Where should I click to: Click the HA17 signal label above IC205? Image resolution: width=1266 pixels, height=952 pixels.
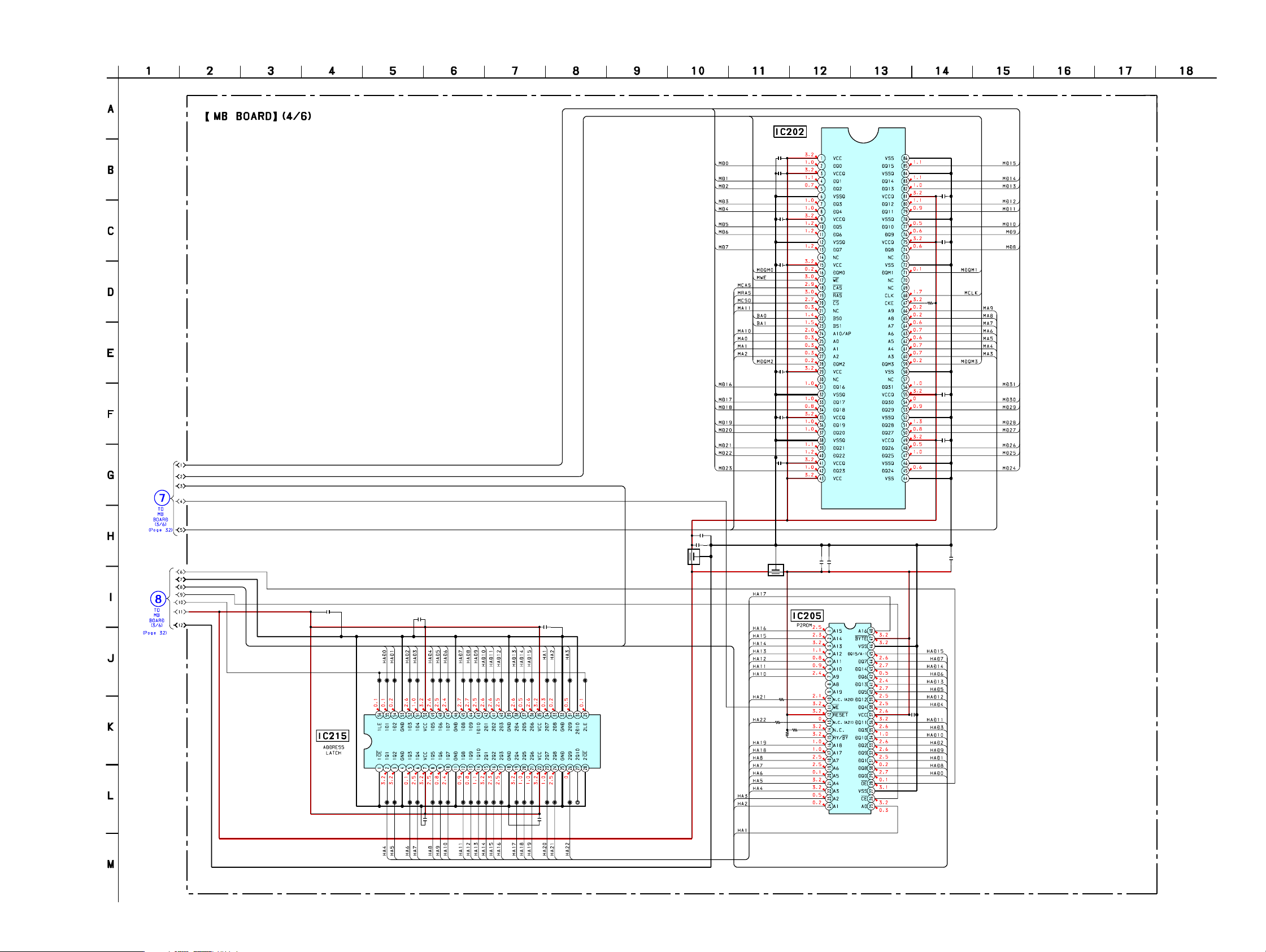[x=759, y=594]
